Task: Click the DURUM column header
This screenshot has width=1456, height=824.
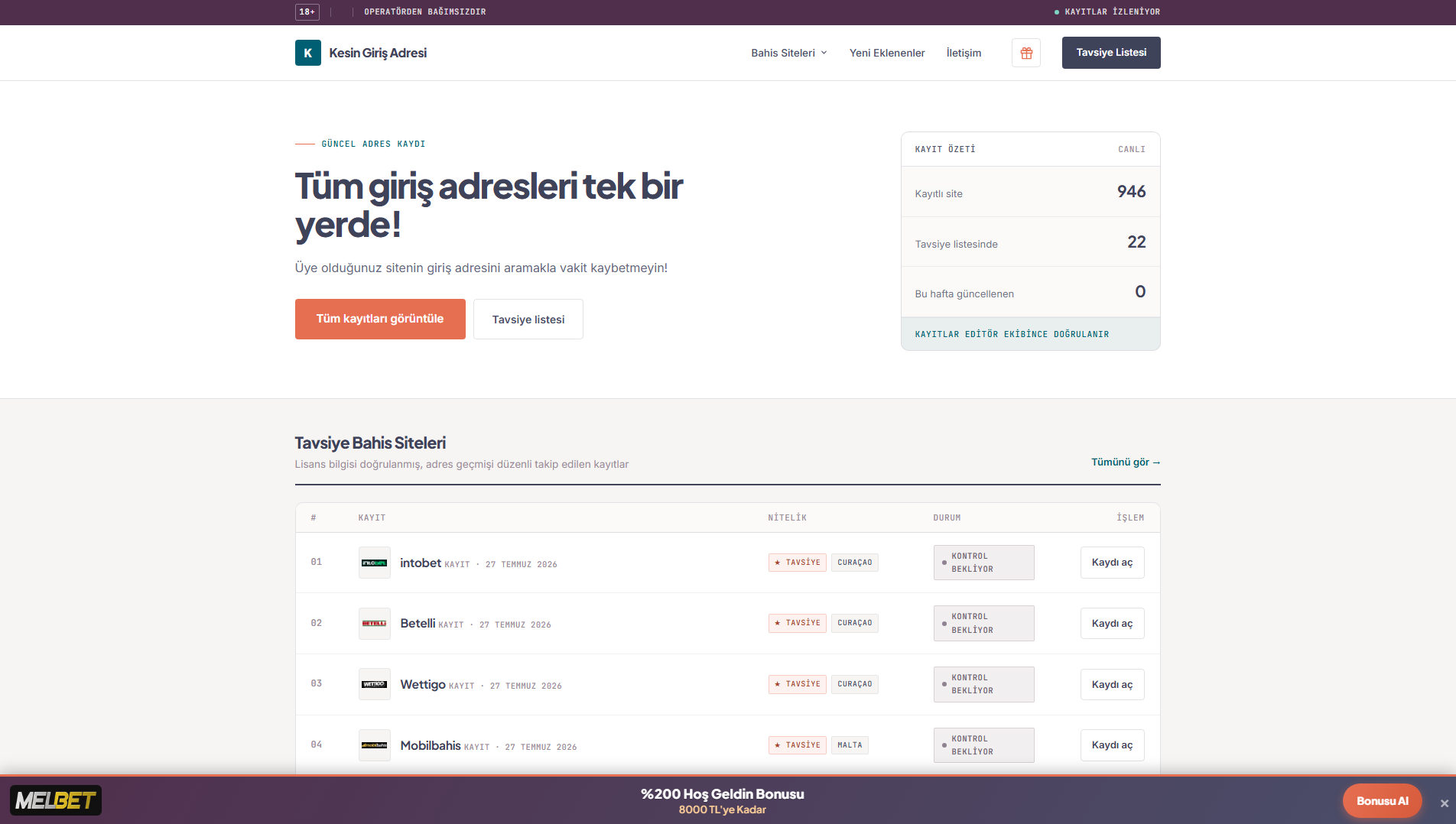Action: click(947, 517)
